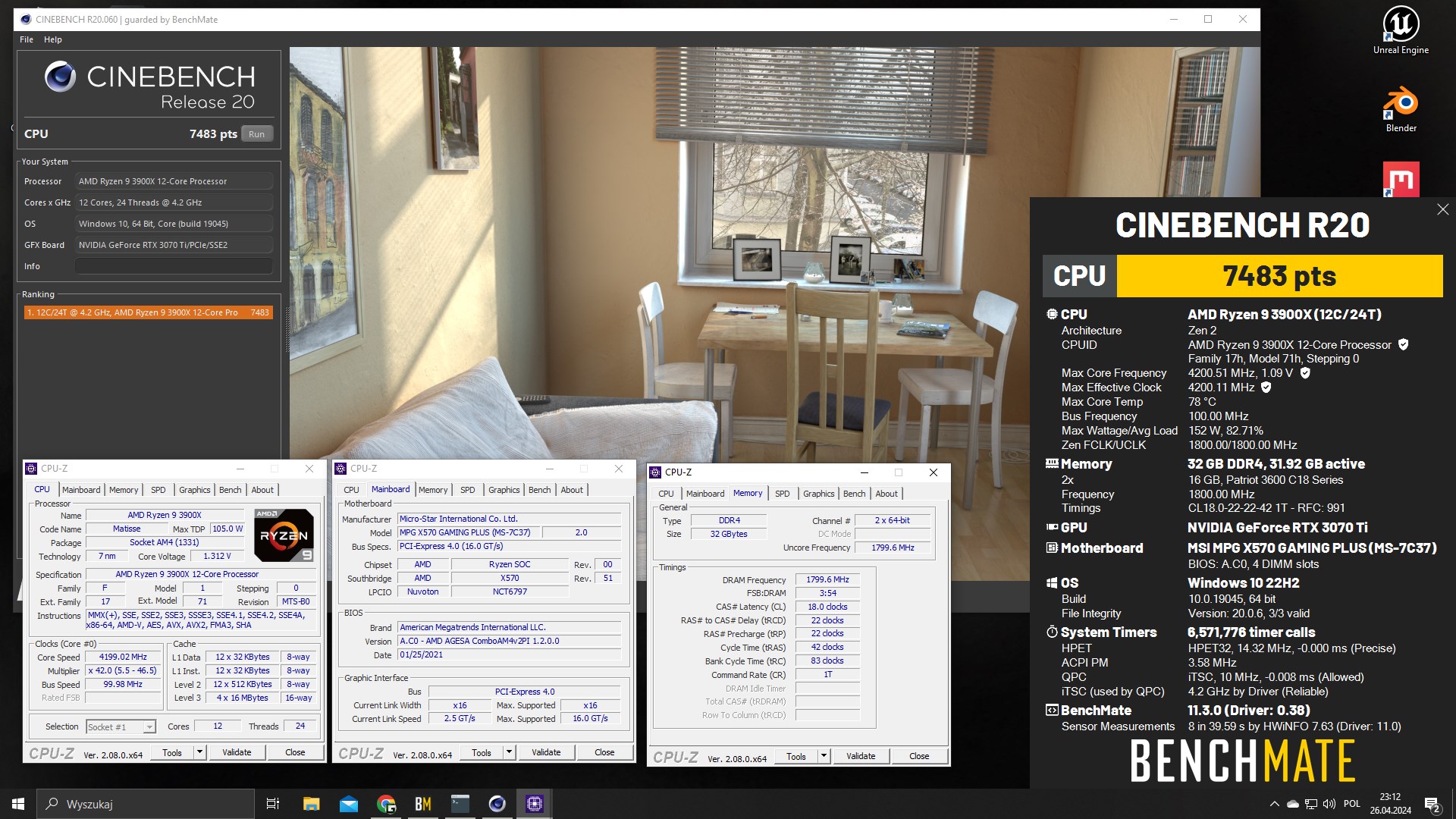Click Motherboard section icon in BenchMate

pos(1052,548)
